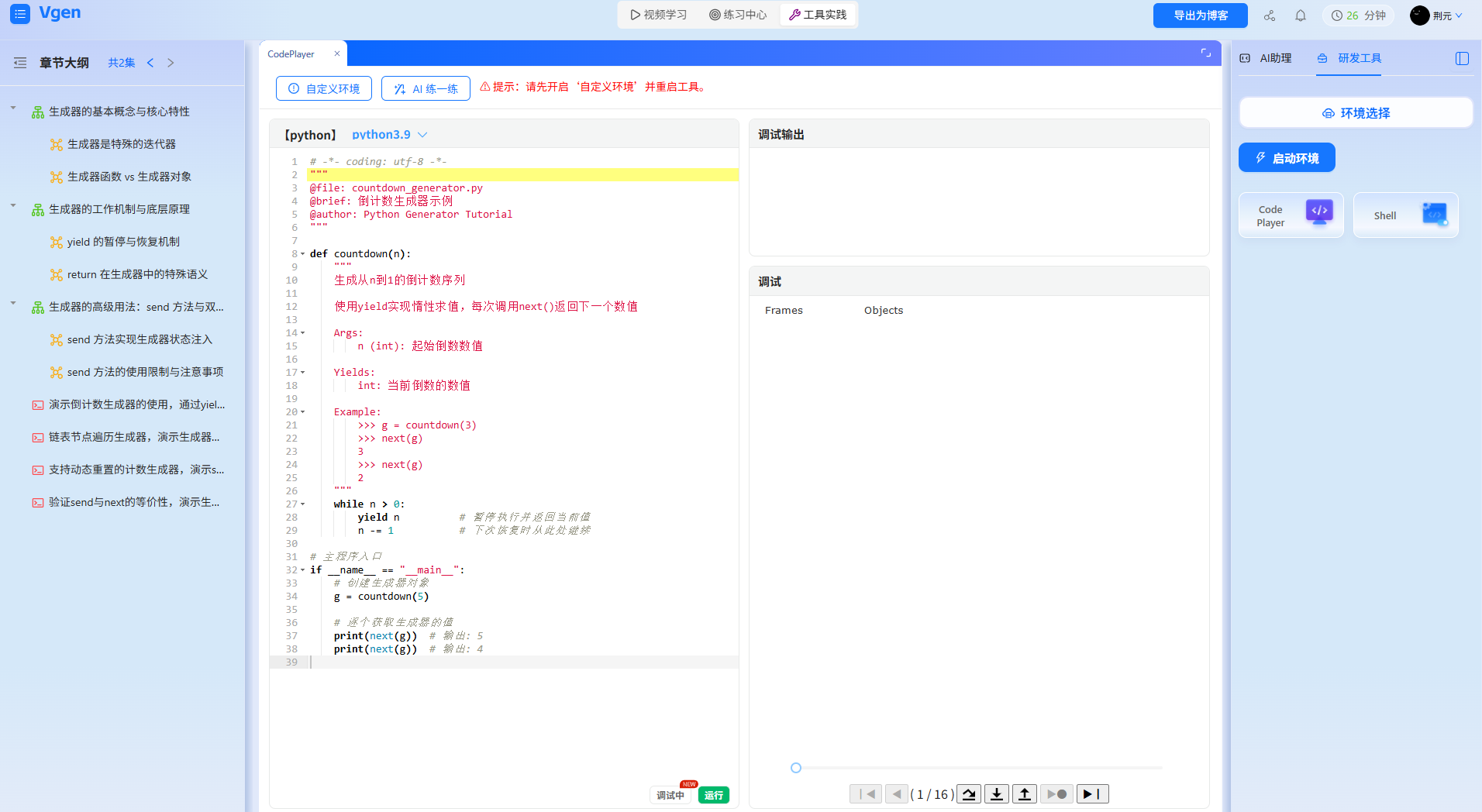This screenshot has height=812, width=1482.
Task: Select 视频学习 in the top navigation
Action: tap(657, 14)
